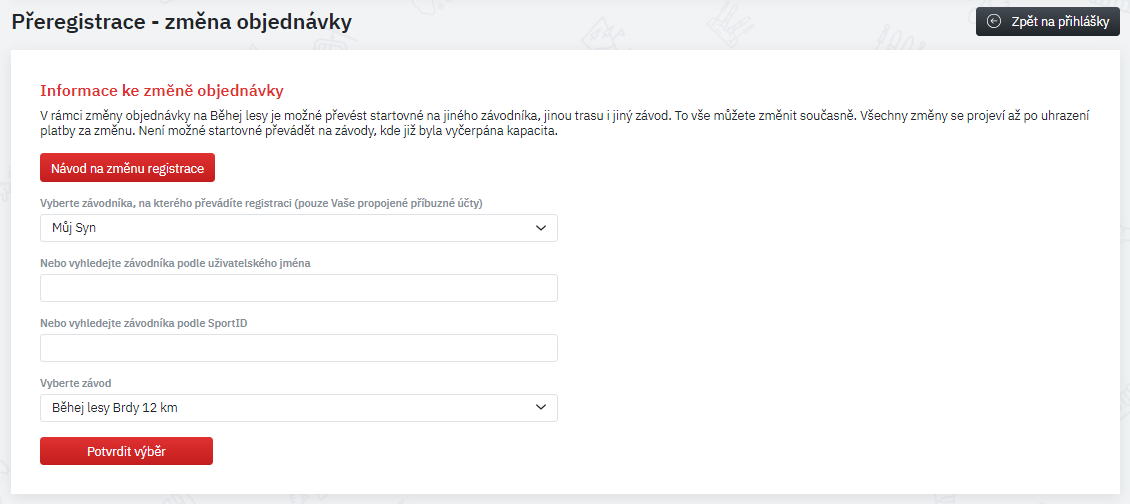Click the Vyberte závod label
The height and width of the screenshot is (504, 1130).
[x=76, y=382]
